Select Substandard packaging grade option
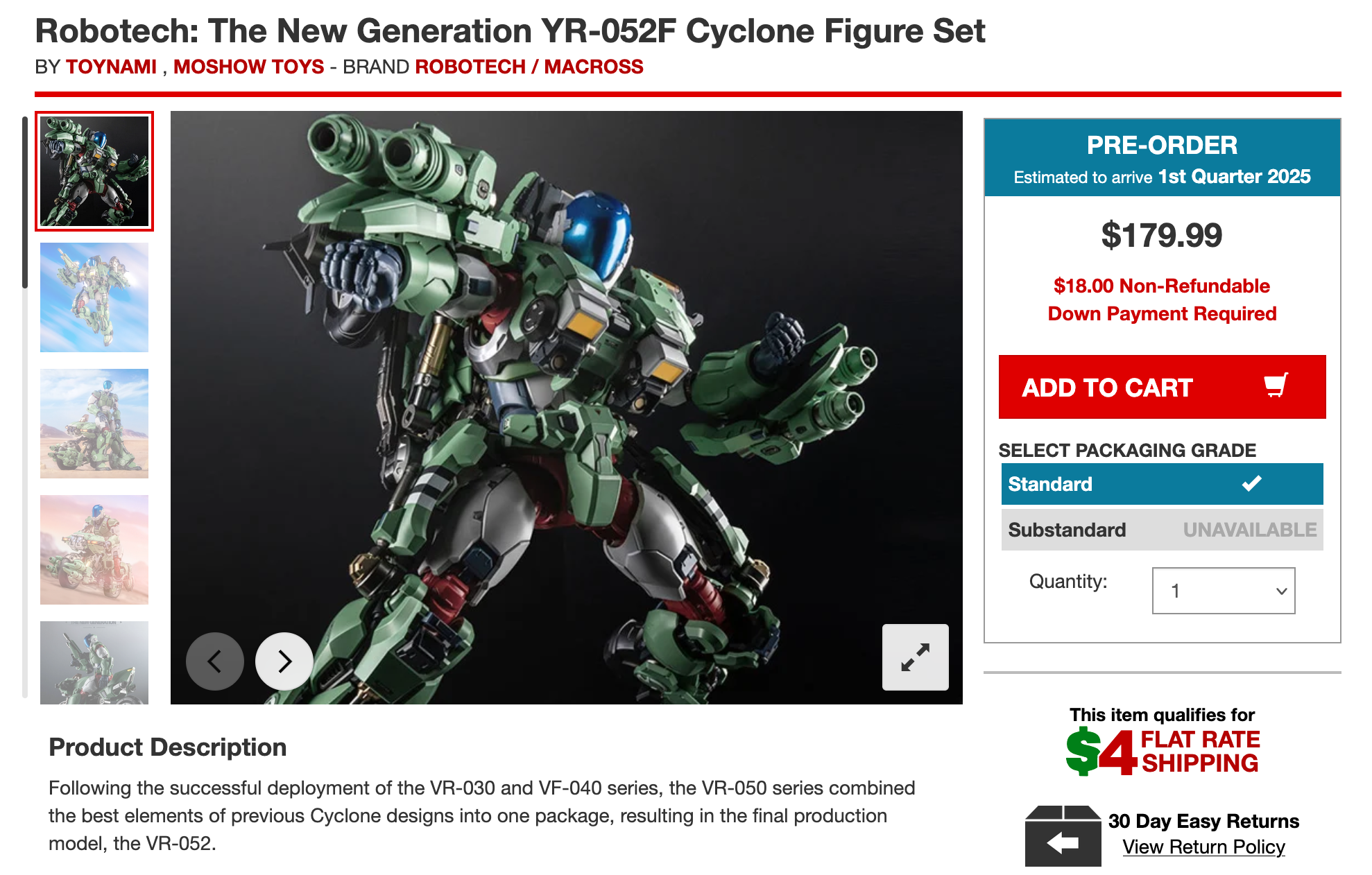 point(1162,530)
